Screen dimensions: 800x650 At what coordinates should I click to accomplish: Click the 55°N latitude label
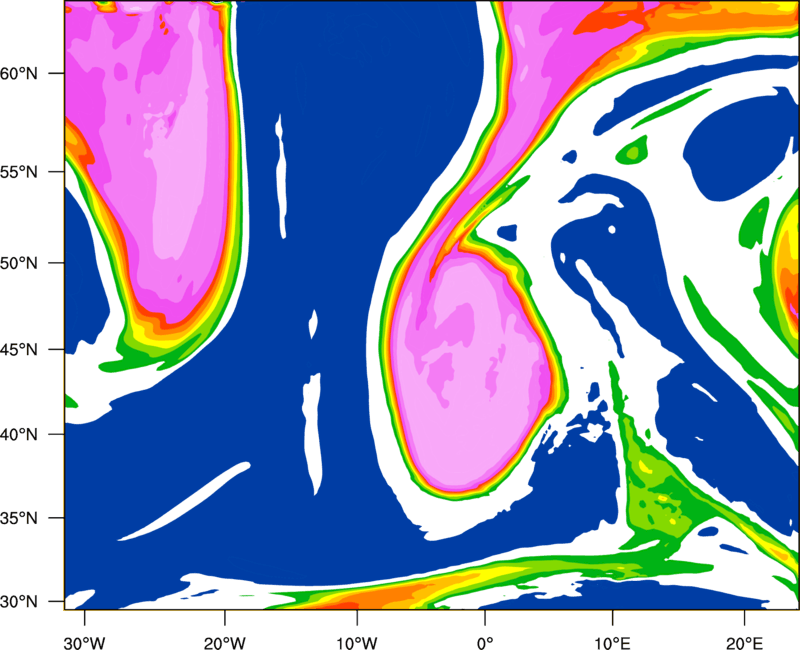pos(19,172)
